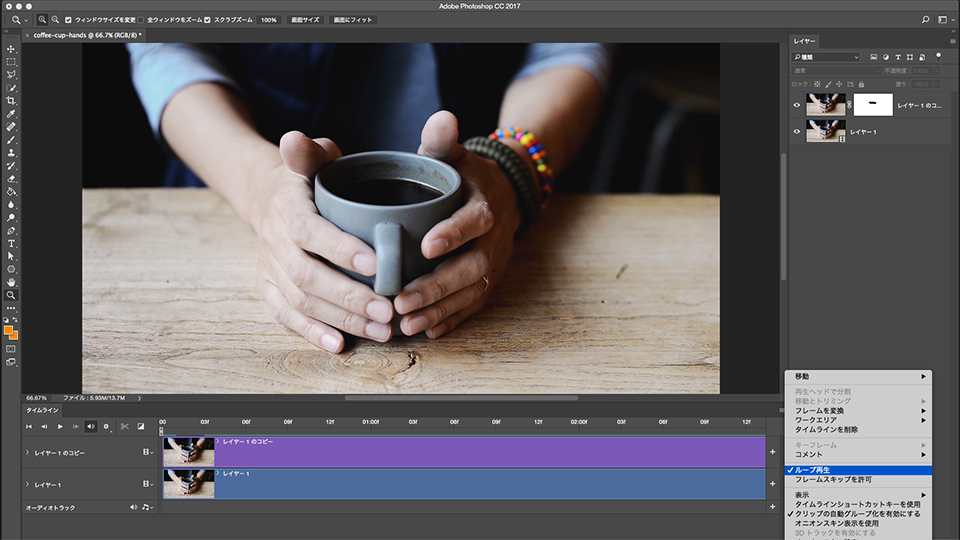960x540 pixels.
Task: Click the scissors split-at-playhead icon
Action: [124, 426]
